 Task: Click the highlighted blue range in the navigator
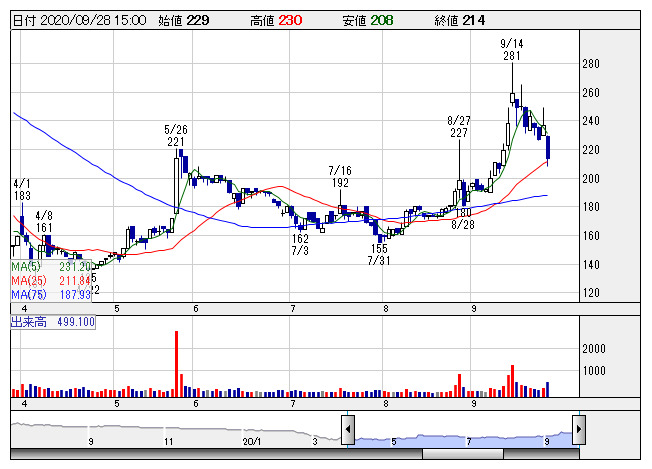coord(460,438)
